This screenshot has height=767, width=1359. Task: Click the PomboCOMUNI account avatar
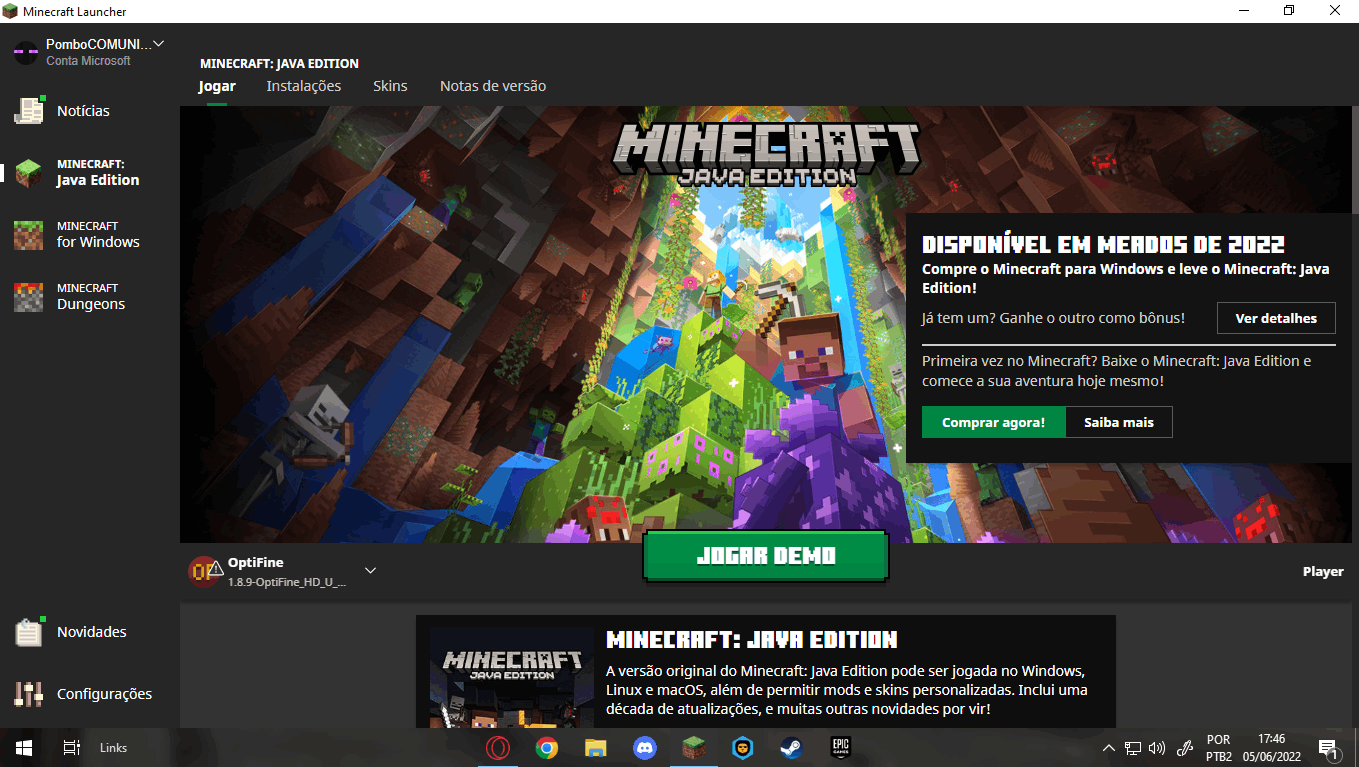coord(25,52)
